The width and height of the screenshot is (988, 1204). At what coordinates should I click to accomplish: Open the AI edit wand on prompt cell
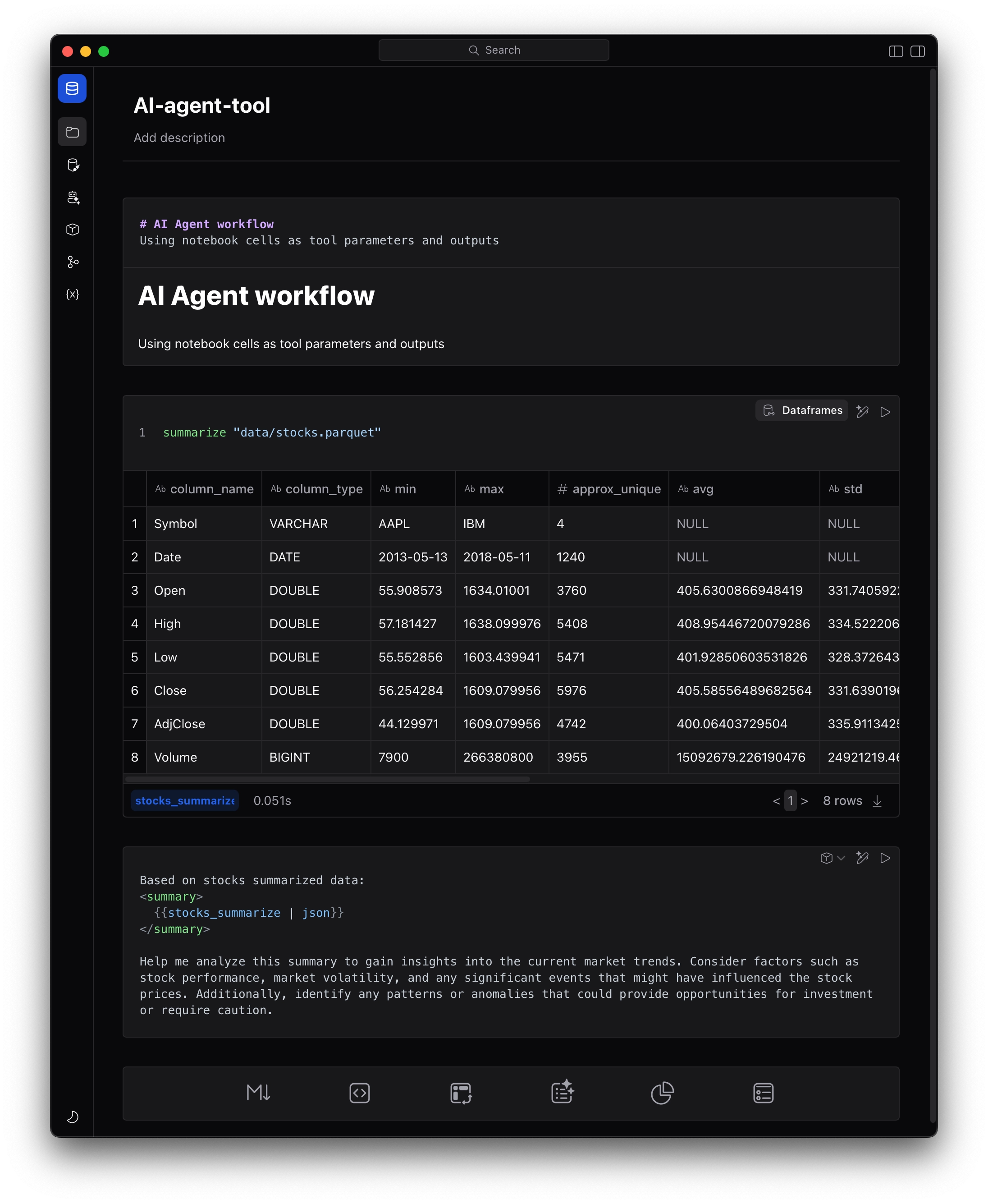click(863, 859)
